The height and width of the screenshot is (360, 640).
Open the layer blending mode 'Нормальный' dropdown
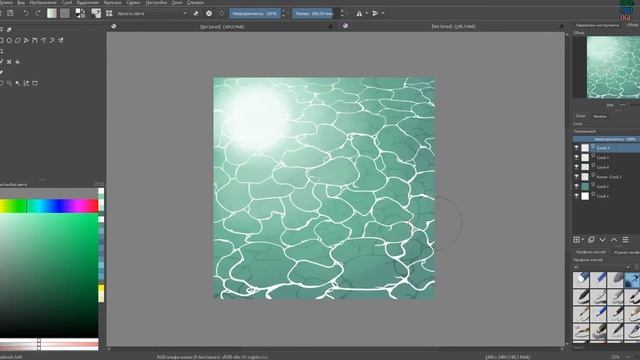[606, 131]
